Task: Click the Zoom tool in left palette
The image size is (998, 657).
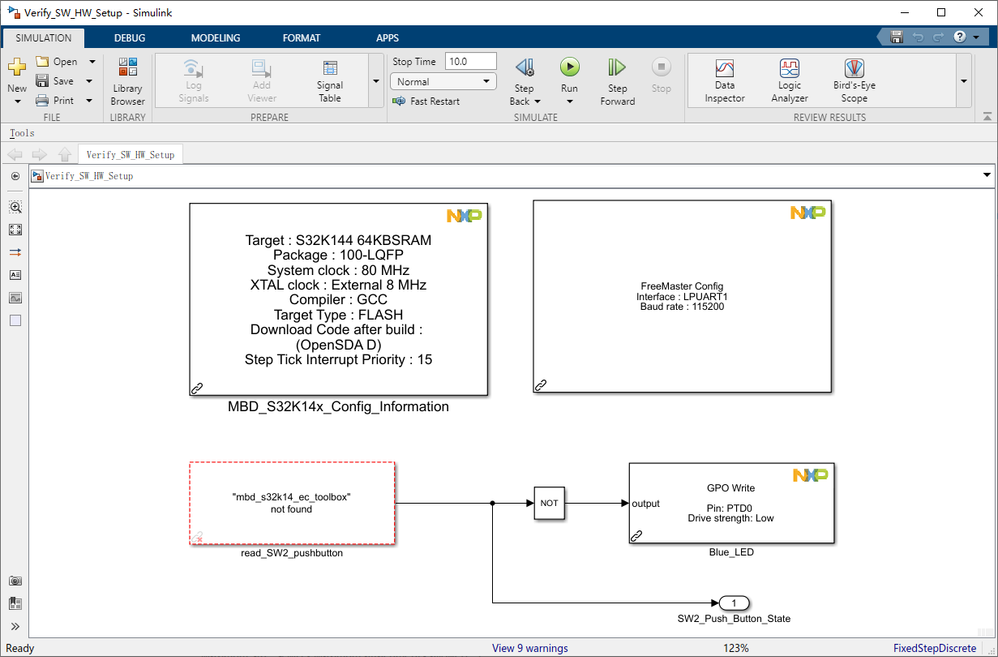Action: [16, 207]
